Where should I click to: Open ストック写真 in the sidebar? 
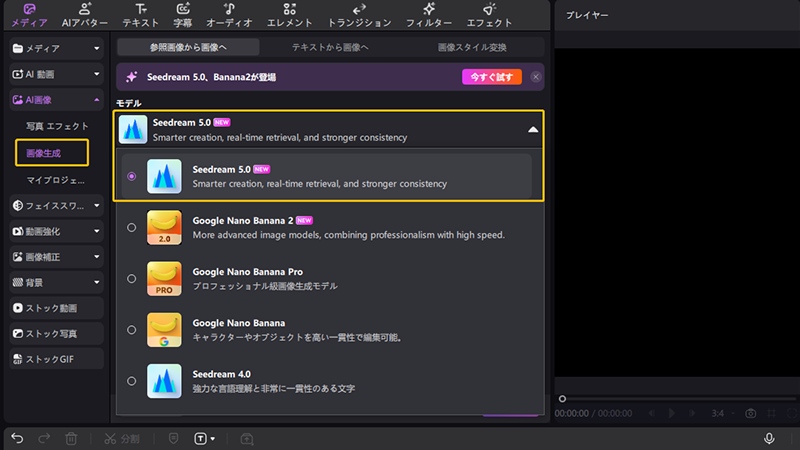[56, 334]
